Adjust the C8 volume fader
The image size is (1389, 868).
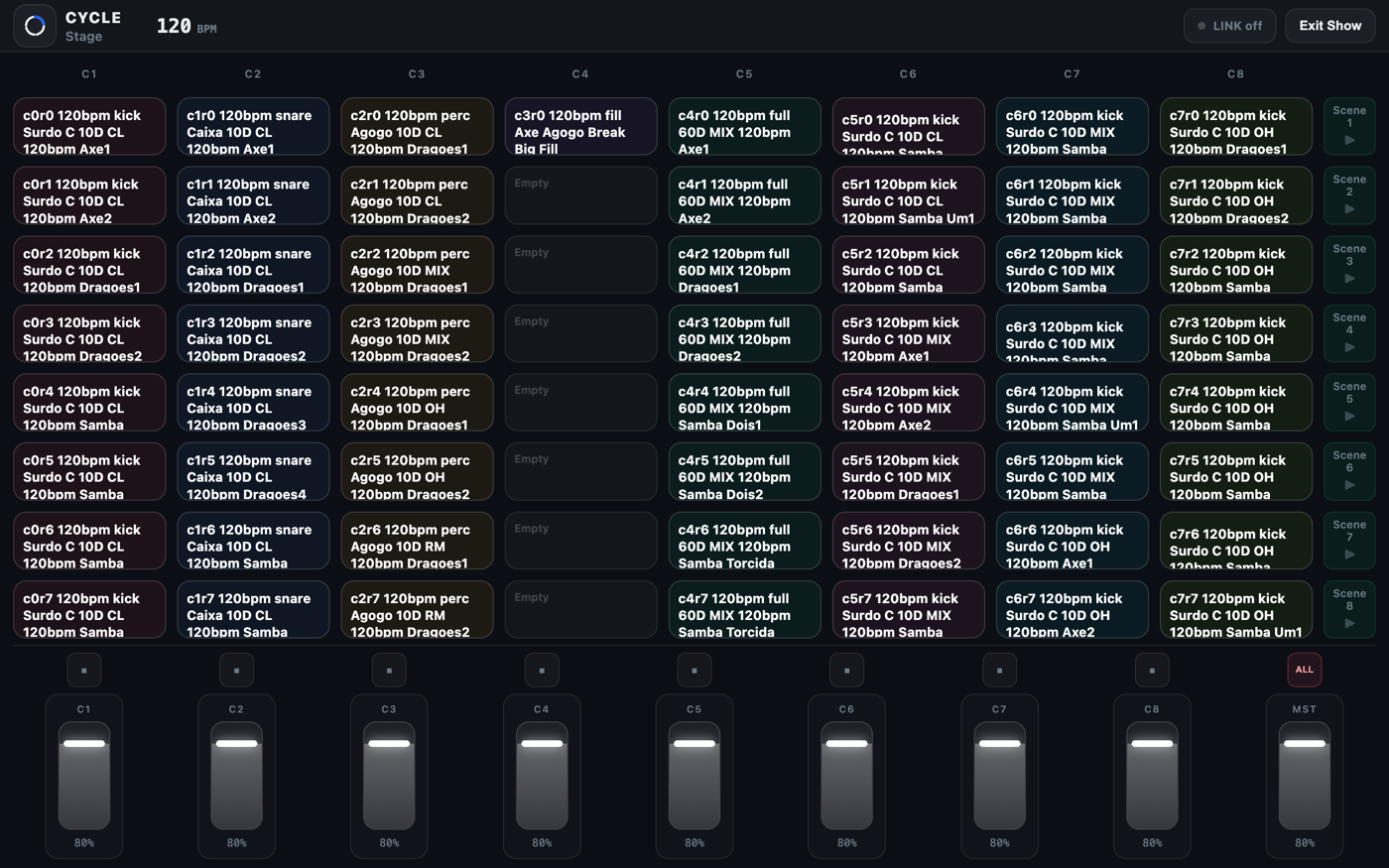point(1152,776)
